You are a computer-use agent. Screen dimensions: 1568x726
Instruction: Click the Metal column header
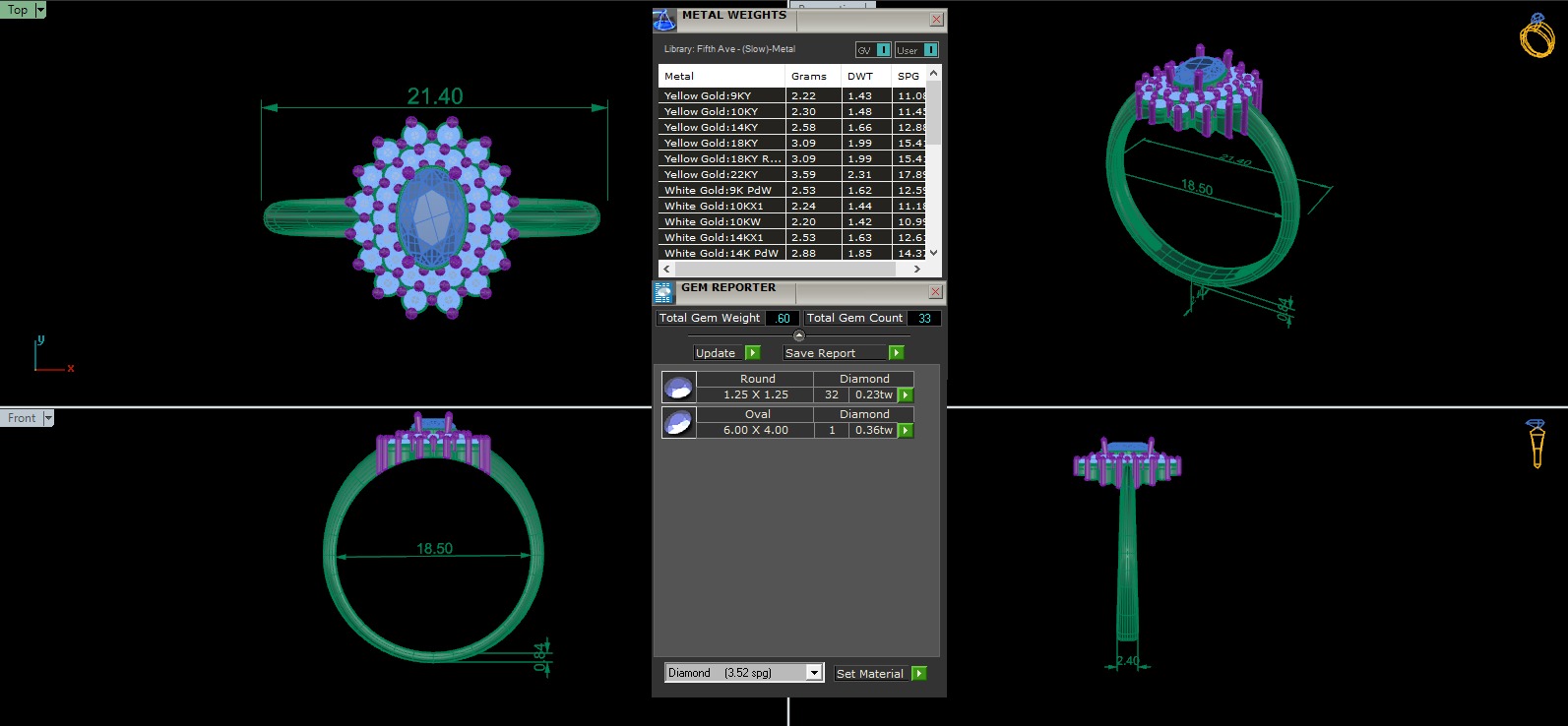pyautogui.click(x=721, y=76)
